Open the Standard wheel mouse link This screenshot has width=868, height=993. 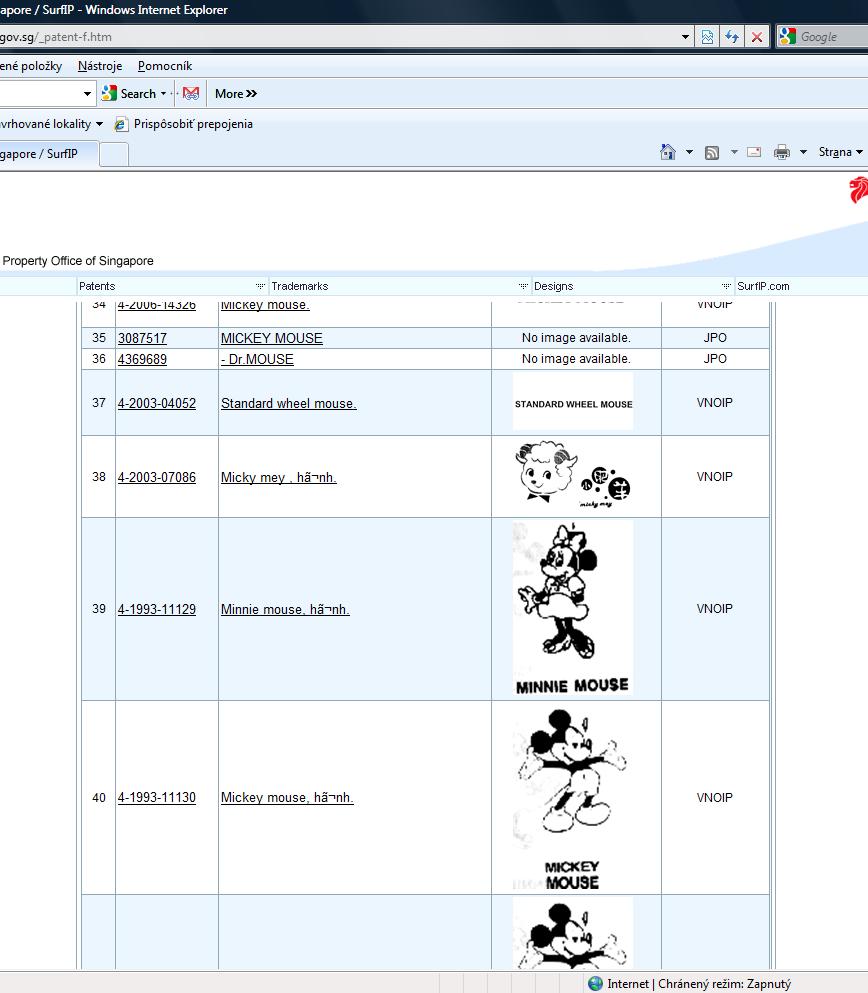[289, 403]
